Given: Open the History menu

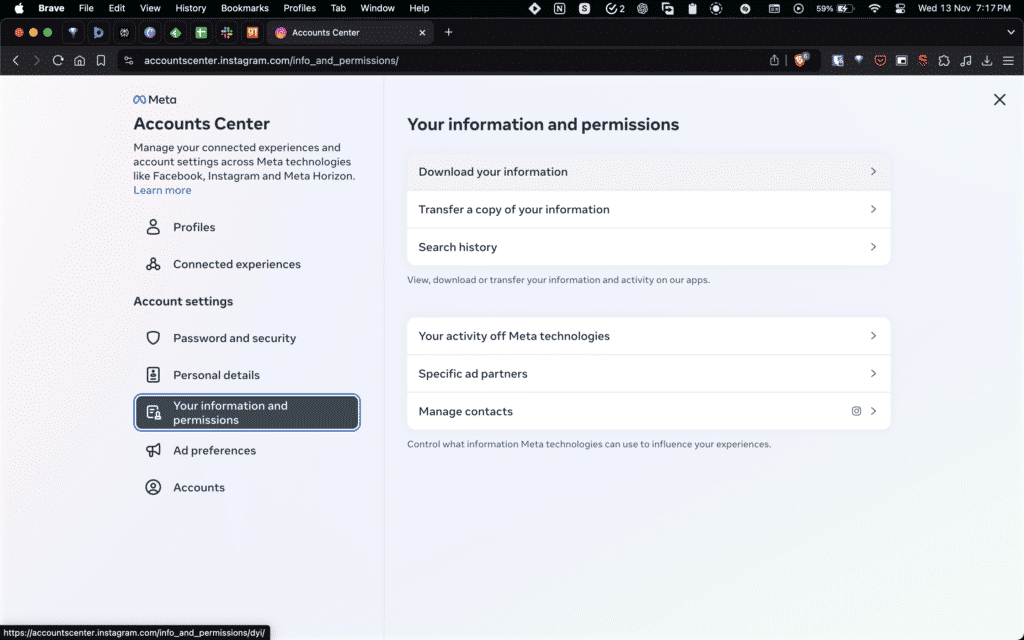Looking at the screenshot, I should 191,8.
